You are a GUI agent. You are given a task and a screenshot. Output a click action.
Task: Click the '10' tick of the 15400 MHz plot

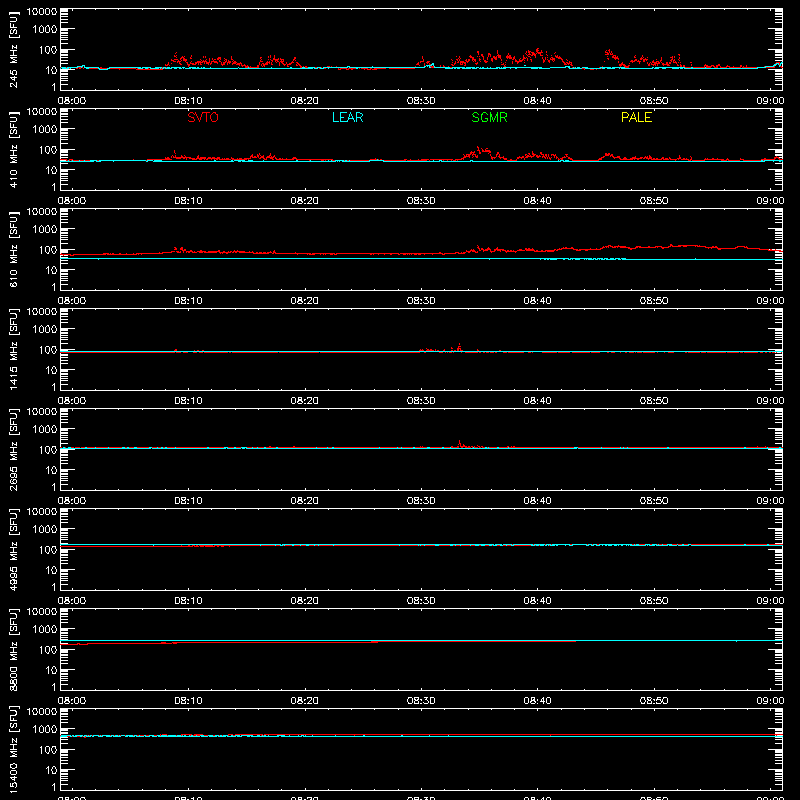(52, 770)
